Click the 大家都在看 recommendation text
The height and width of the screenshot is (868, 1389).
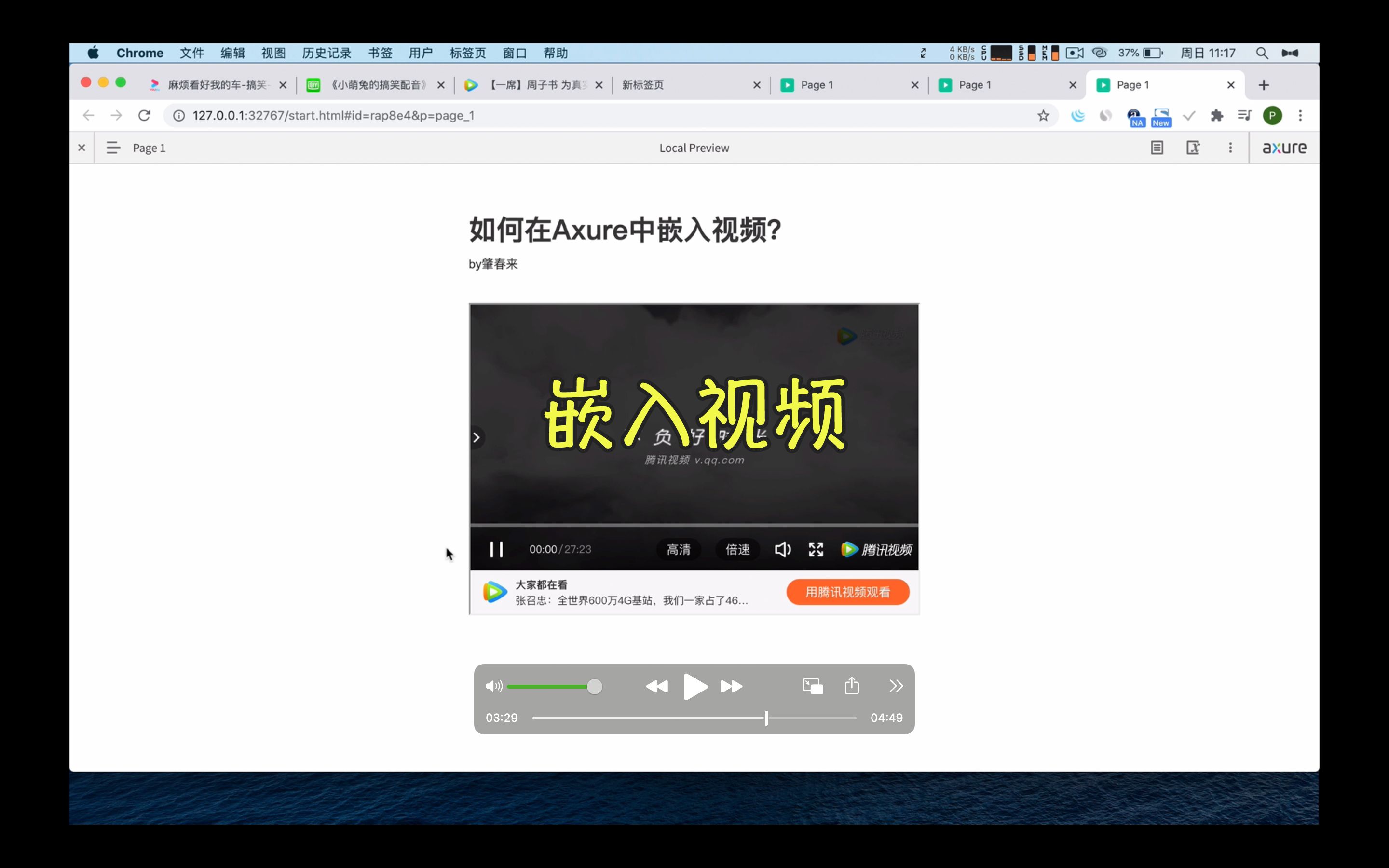(x=541, y=585)
